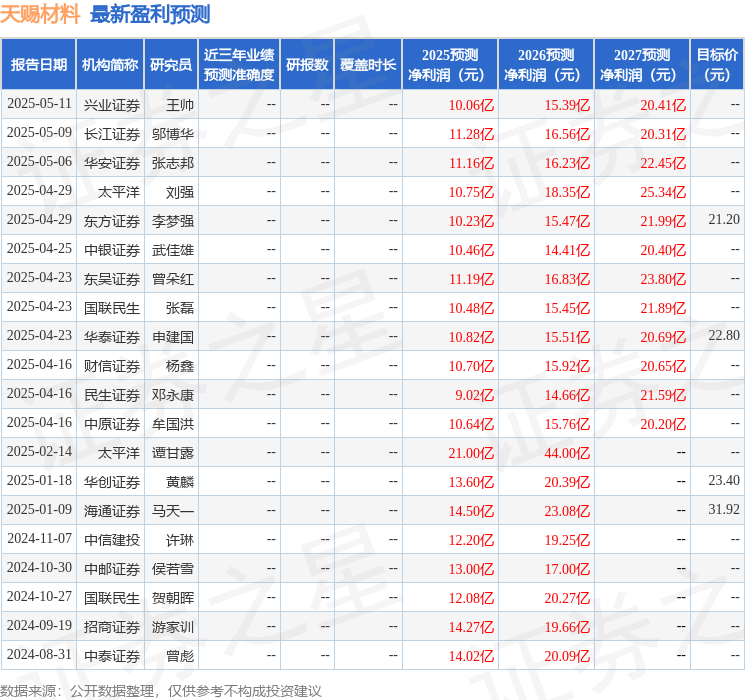
Task: Sort by 报告日期 column header
Action: coord(38,65)
